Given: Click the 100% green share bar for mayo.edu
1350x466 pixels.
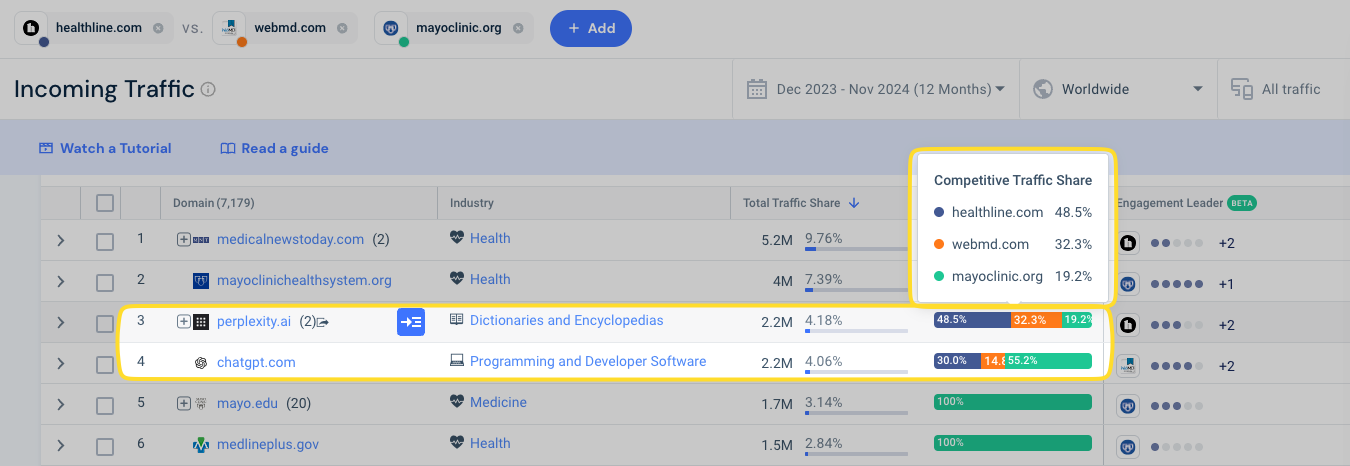Looking at the screenshot, I should coord(1013,402).
